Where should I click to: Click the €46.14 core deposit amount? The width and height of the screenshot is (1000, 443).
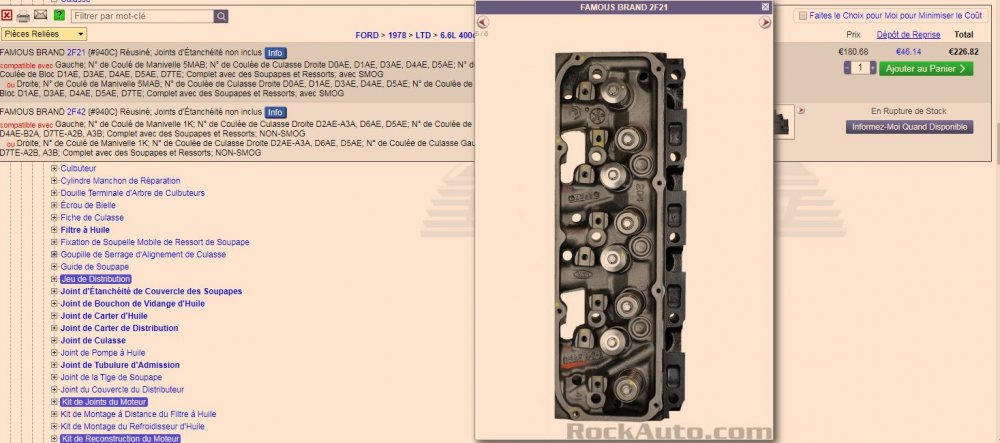pos(908,52)
